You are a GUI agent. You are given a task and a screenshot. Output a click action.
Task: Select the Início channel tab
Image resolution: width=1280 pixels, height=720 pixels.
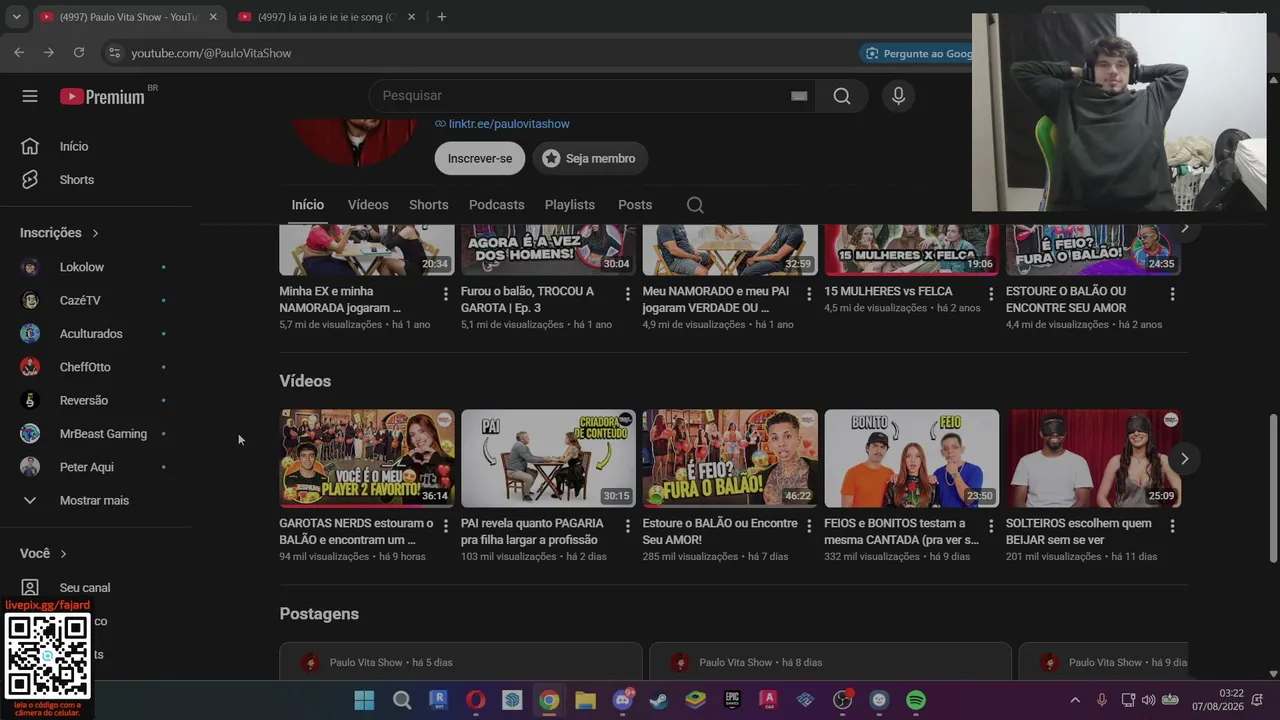(308, 205)
